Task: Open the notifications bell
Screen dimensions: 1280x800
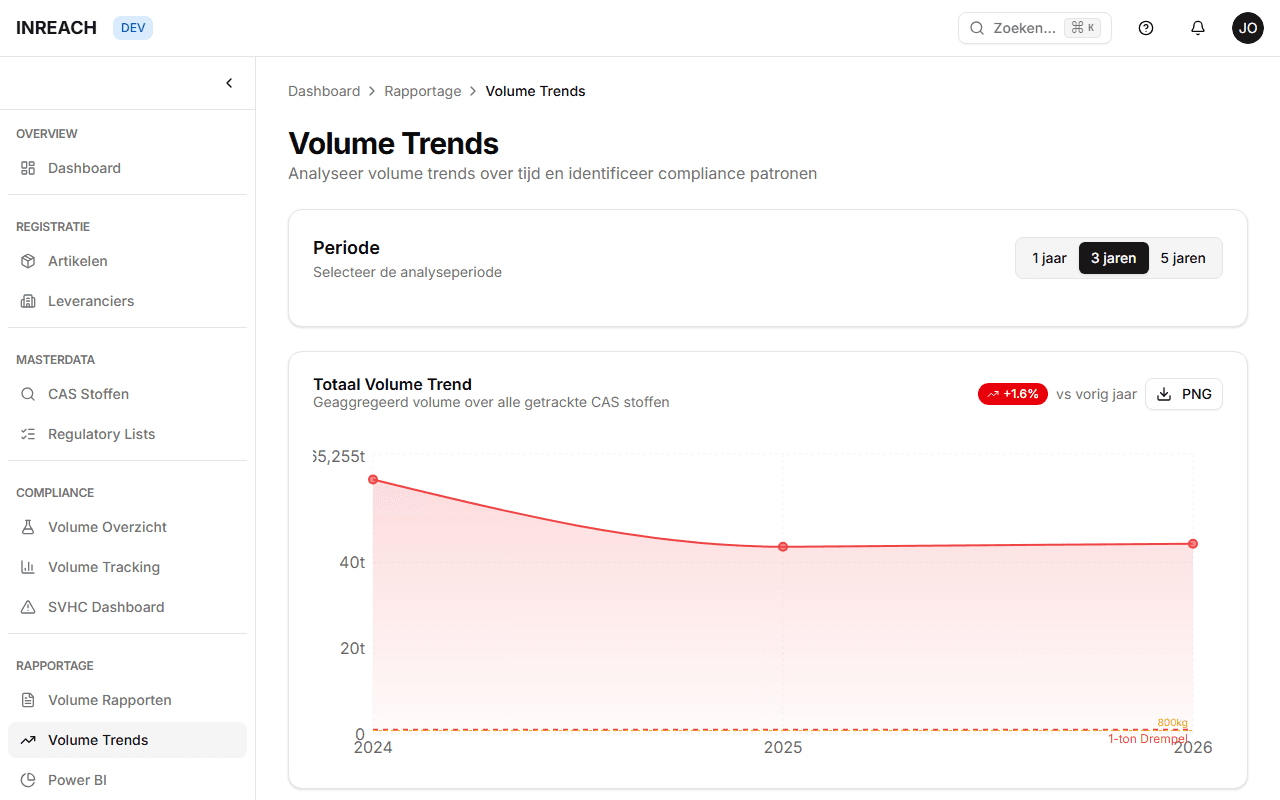Action: coord(1198,28)
